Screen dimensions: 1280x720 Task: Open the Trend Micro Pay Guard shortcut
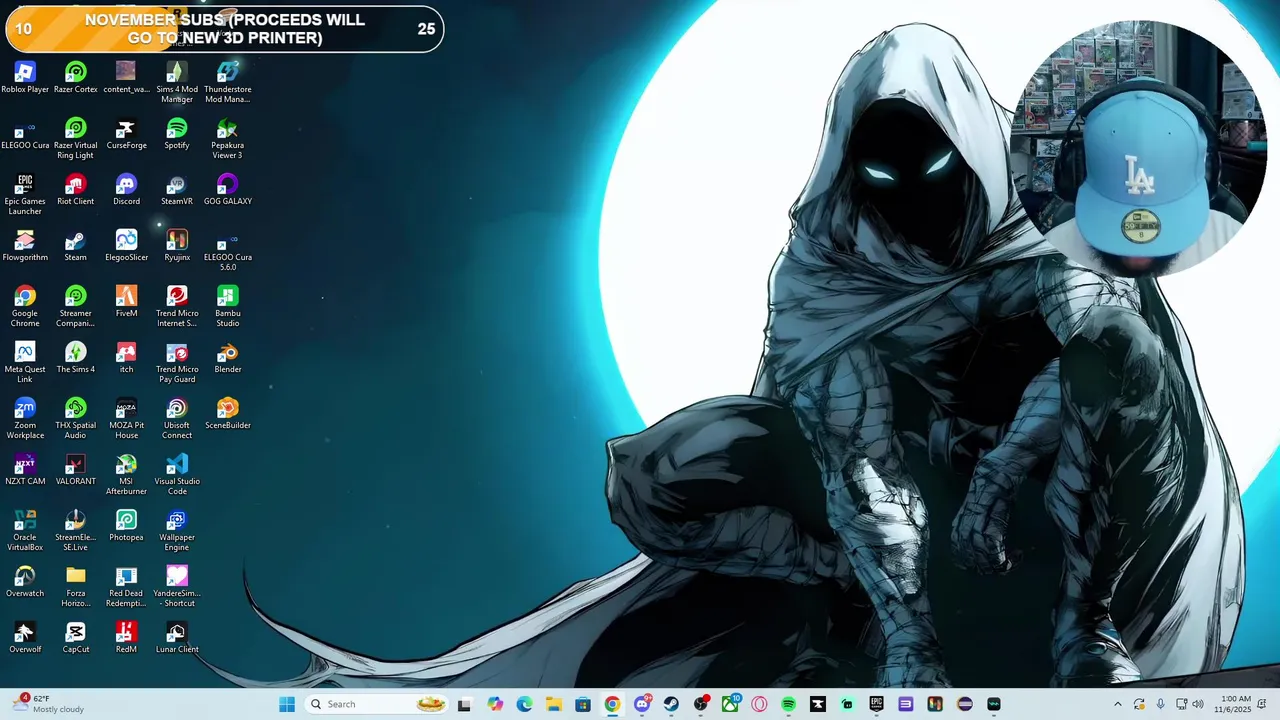point(177,362)
